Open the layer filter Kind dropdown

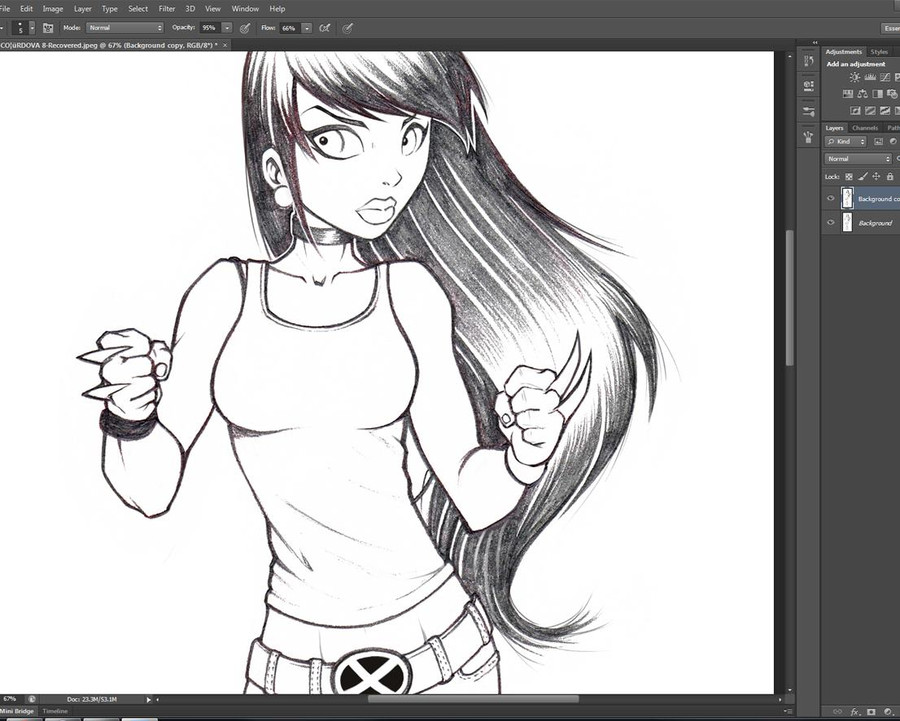coord(845,141)
